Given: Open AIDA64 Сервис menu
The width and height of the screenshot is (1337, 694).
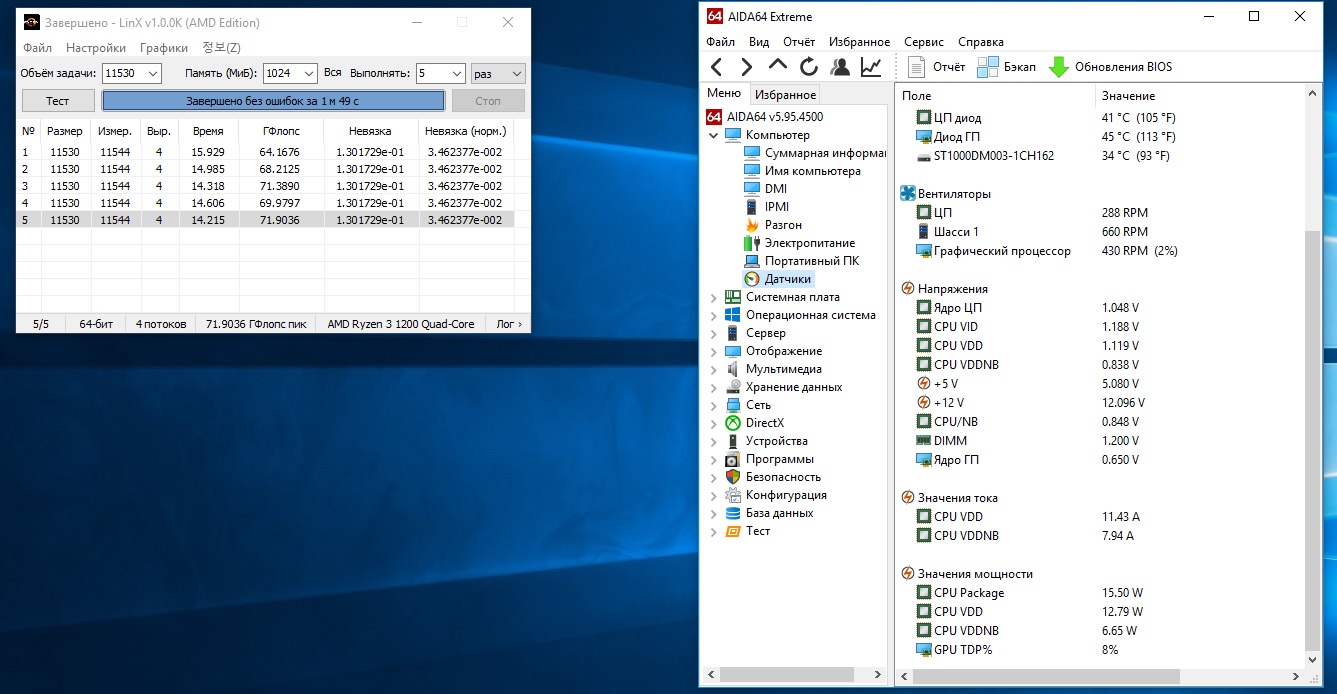Looking at the screenshot, I should [923, 42].
